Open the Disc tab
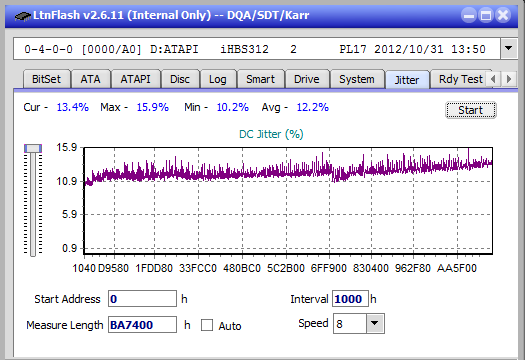Viewport: 525px width, 360px height. (x=180, y=79)
